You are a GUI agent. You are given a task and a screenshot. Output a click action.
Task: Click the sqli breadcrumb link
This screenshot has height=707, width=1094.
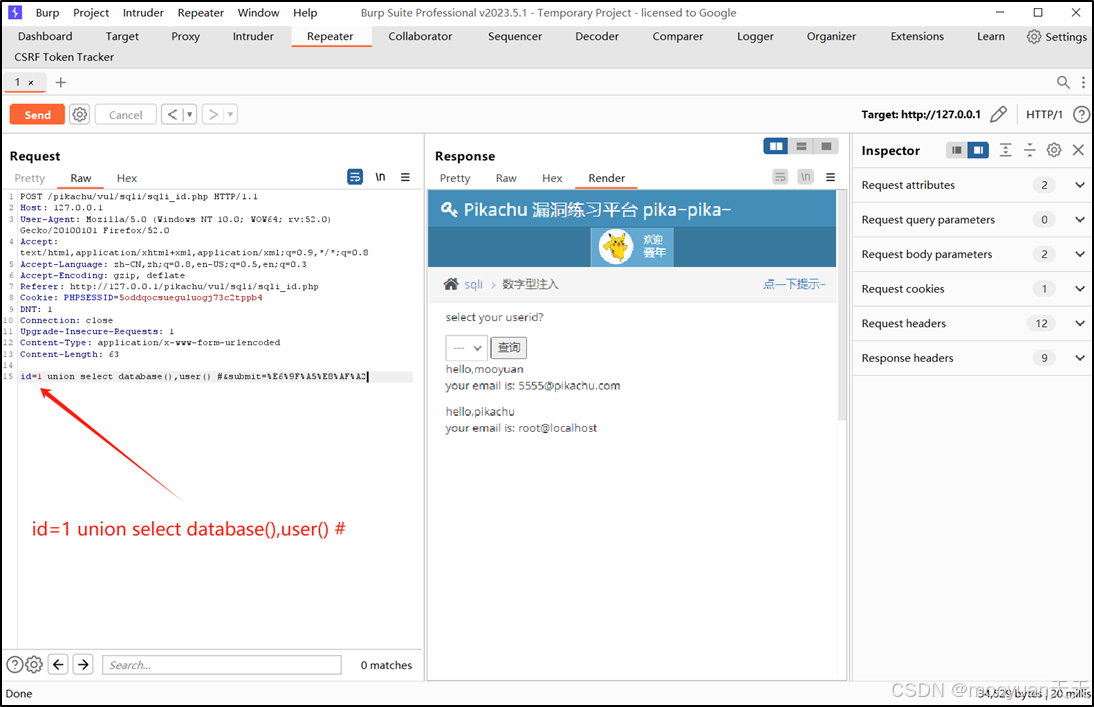[x=473, y=285]
